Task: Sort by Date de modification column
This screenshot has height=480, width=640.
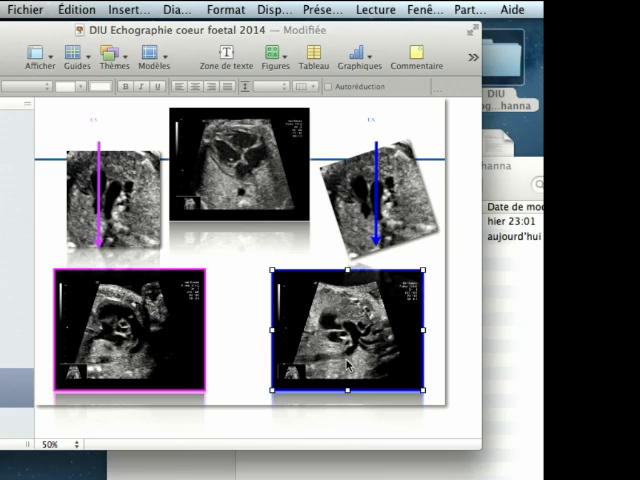Action: click(515, 207)
